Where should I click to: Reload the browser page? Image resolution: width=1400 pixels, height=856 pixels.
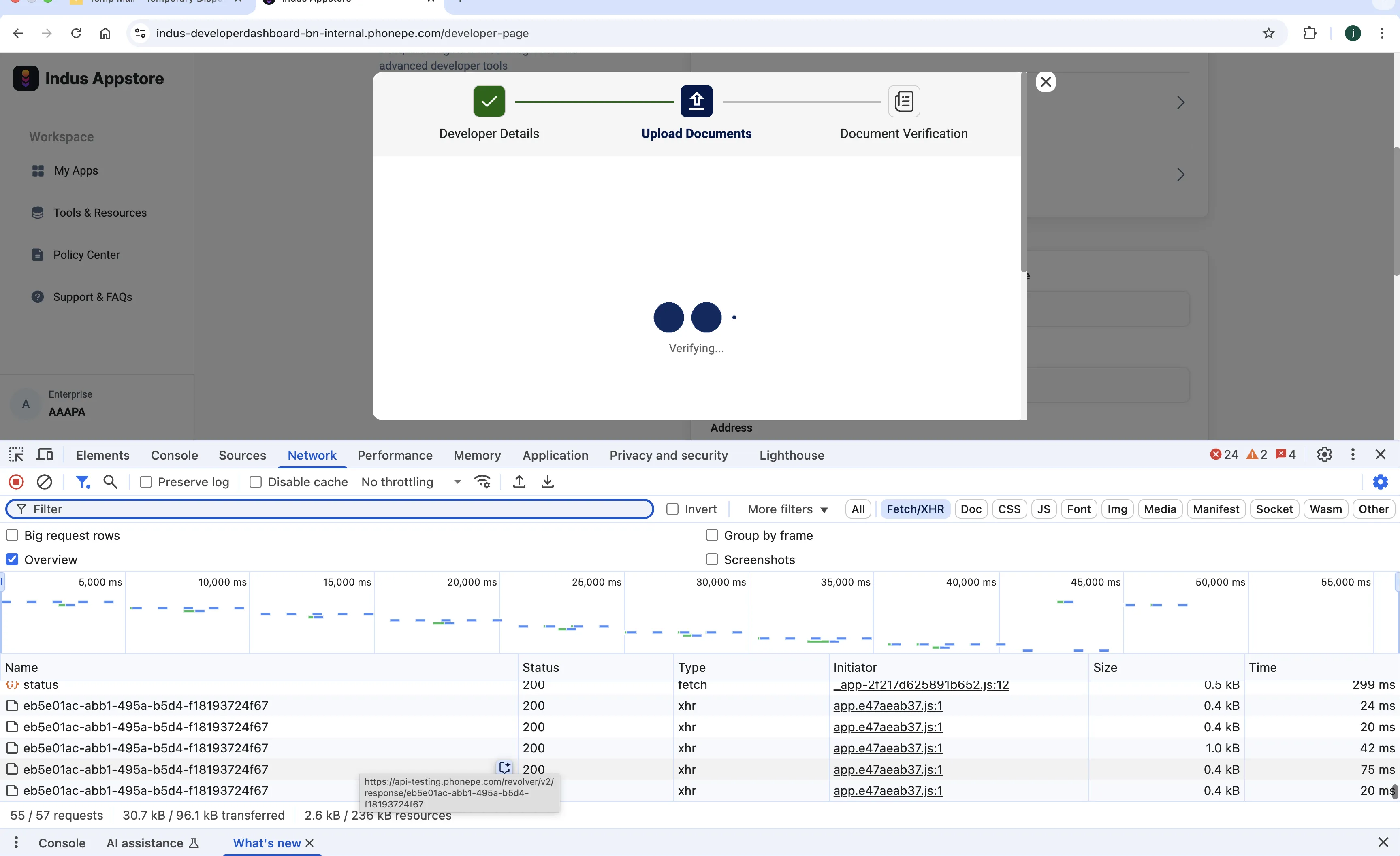pyautogui.click(x=76, y=33)
